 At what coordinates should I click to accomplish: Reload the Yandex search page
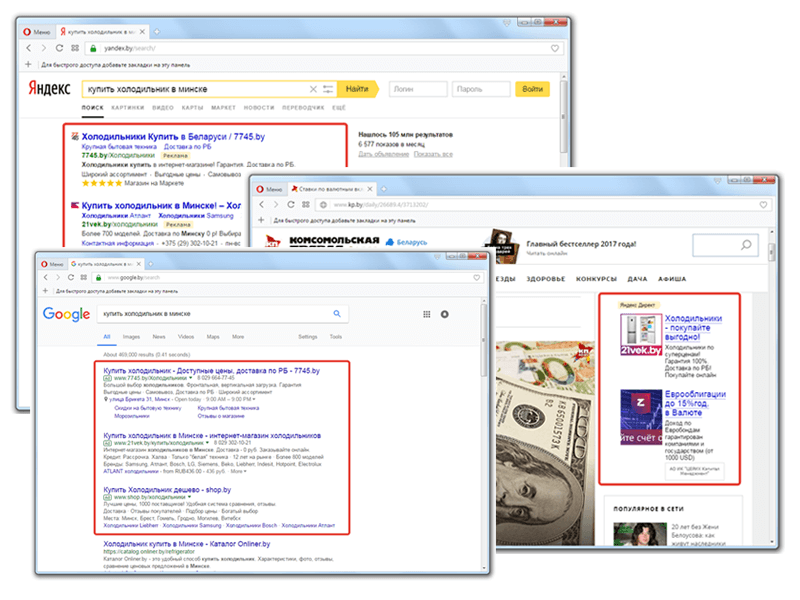tap(59, 48)
